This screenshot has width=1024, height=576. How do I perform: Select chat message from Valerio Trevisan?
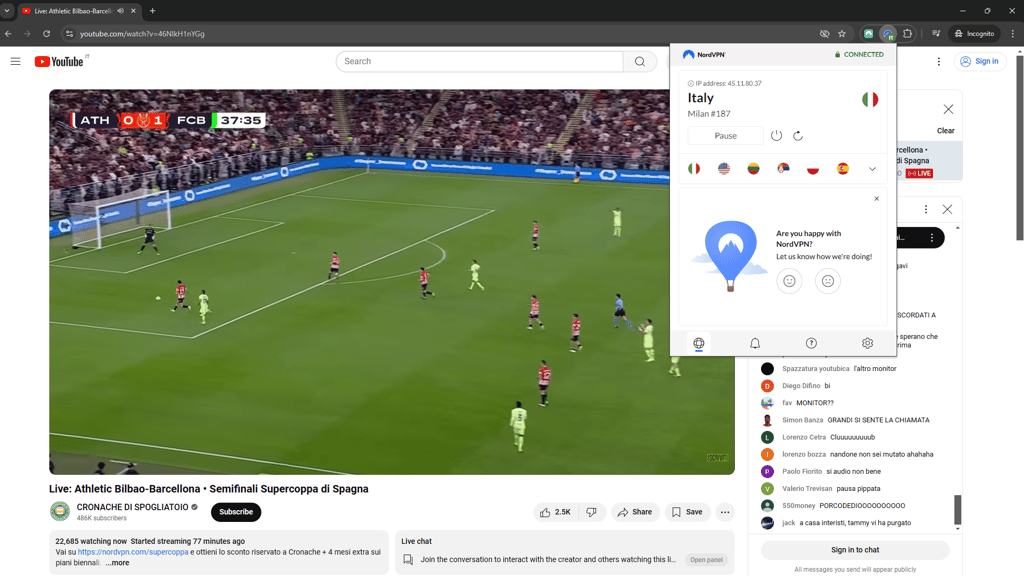(x=856, y=488)
